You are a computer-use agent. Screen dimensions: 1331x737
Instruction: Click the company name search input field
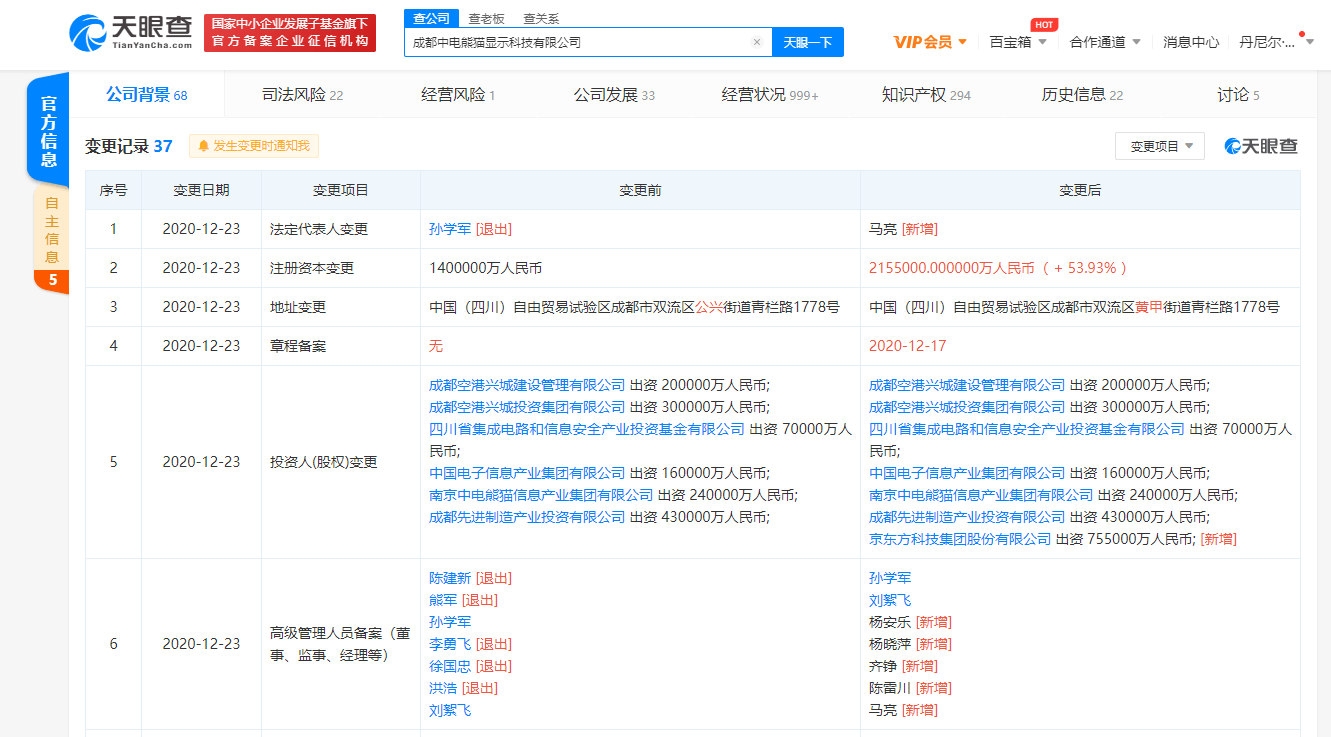580,41
